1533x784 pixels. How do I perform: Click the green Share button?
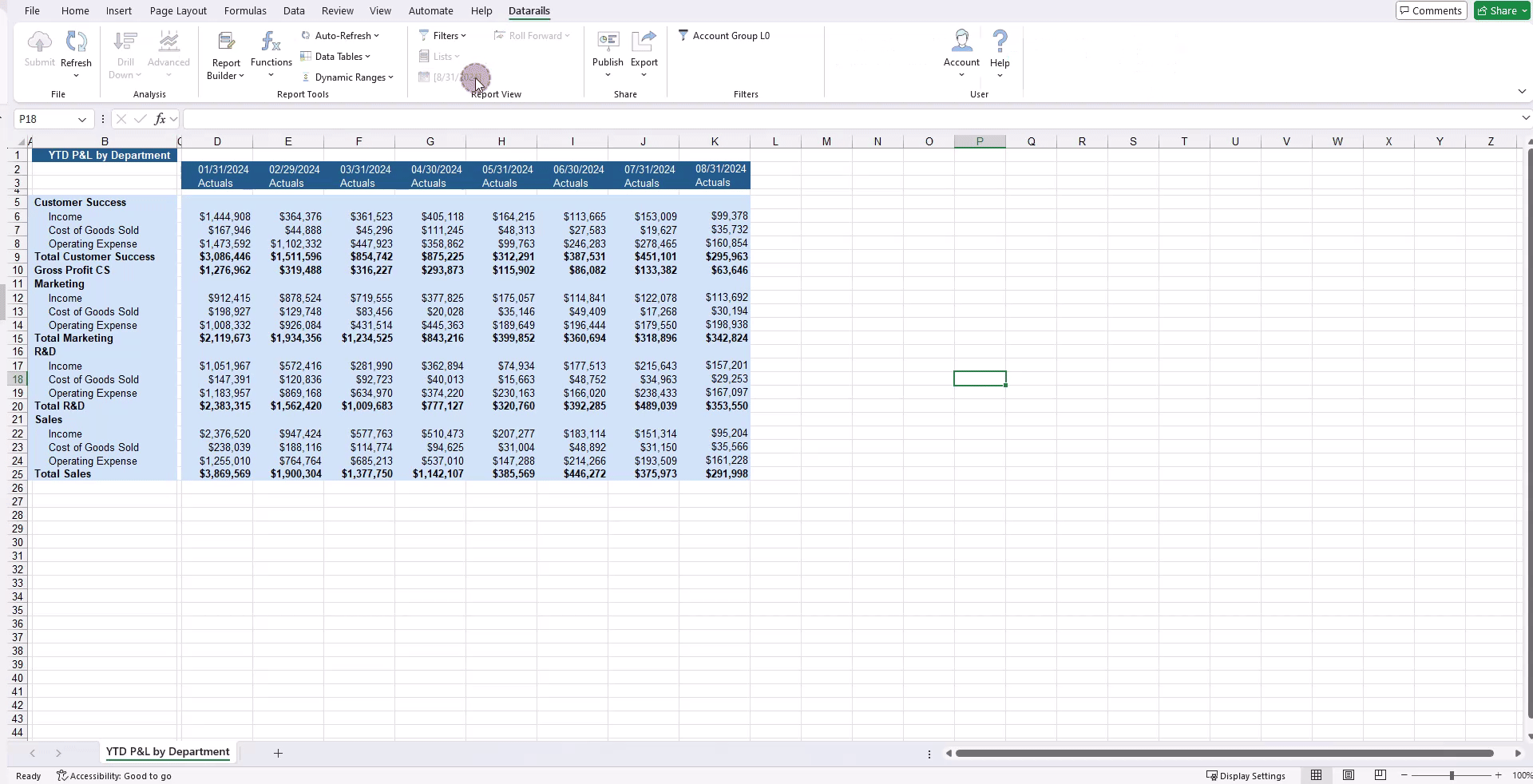tap(1501, 10)
